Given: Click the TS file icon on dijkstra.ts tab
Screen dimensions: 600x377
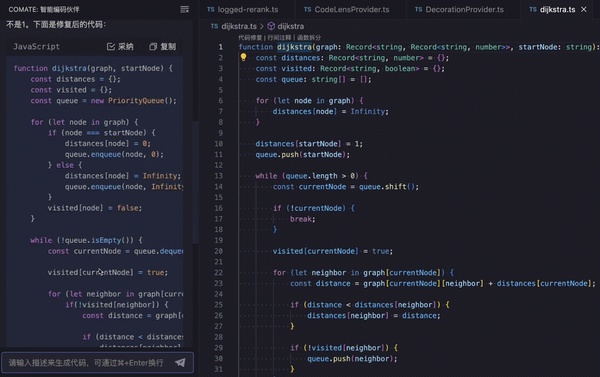Looking at the screenshot, I should pyautogui.click(x=533, y=10).
